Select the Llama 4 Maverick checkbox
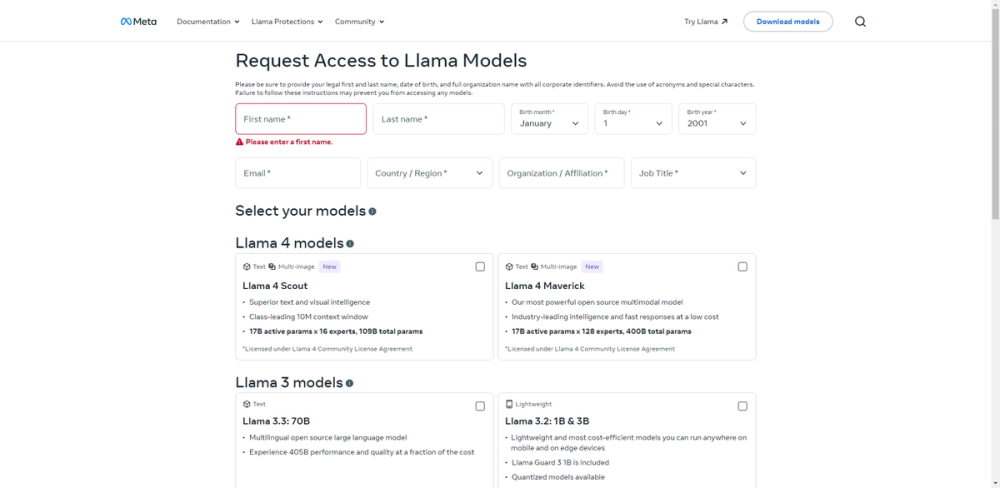Image resolution: width=1000 pixels, height=488 pixels. pyautogui.click(x=742, y=267)
